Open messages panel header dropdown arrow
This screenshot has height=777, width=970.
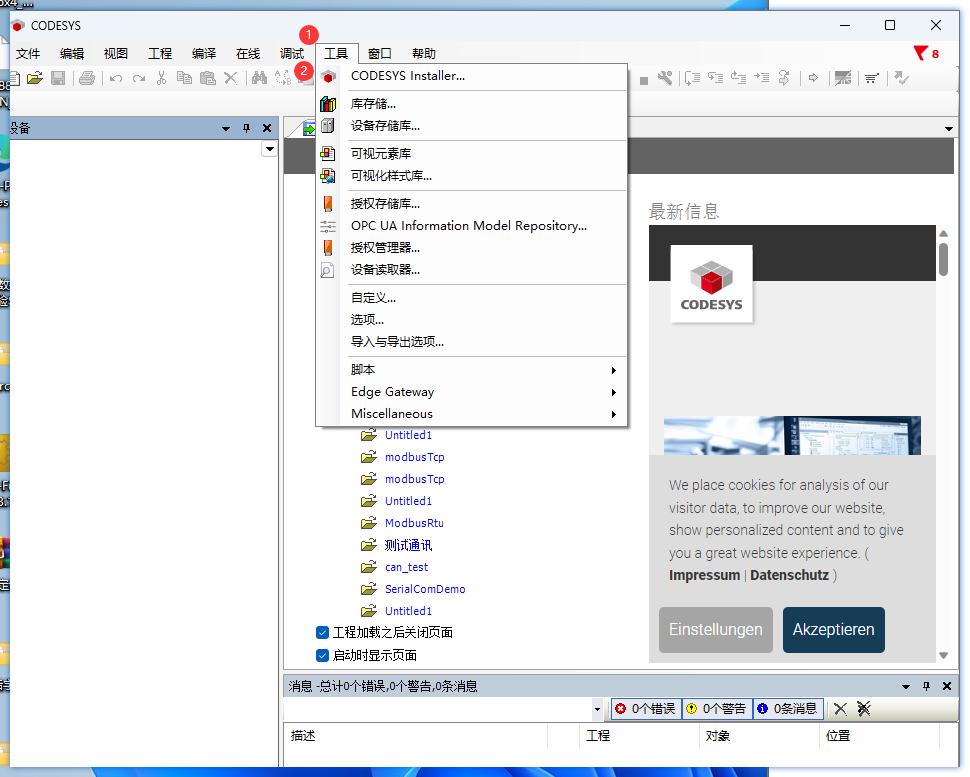[906, 687]
